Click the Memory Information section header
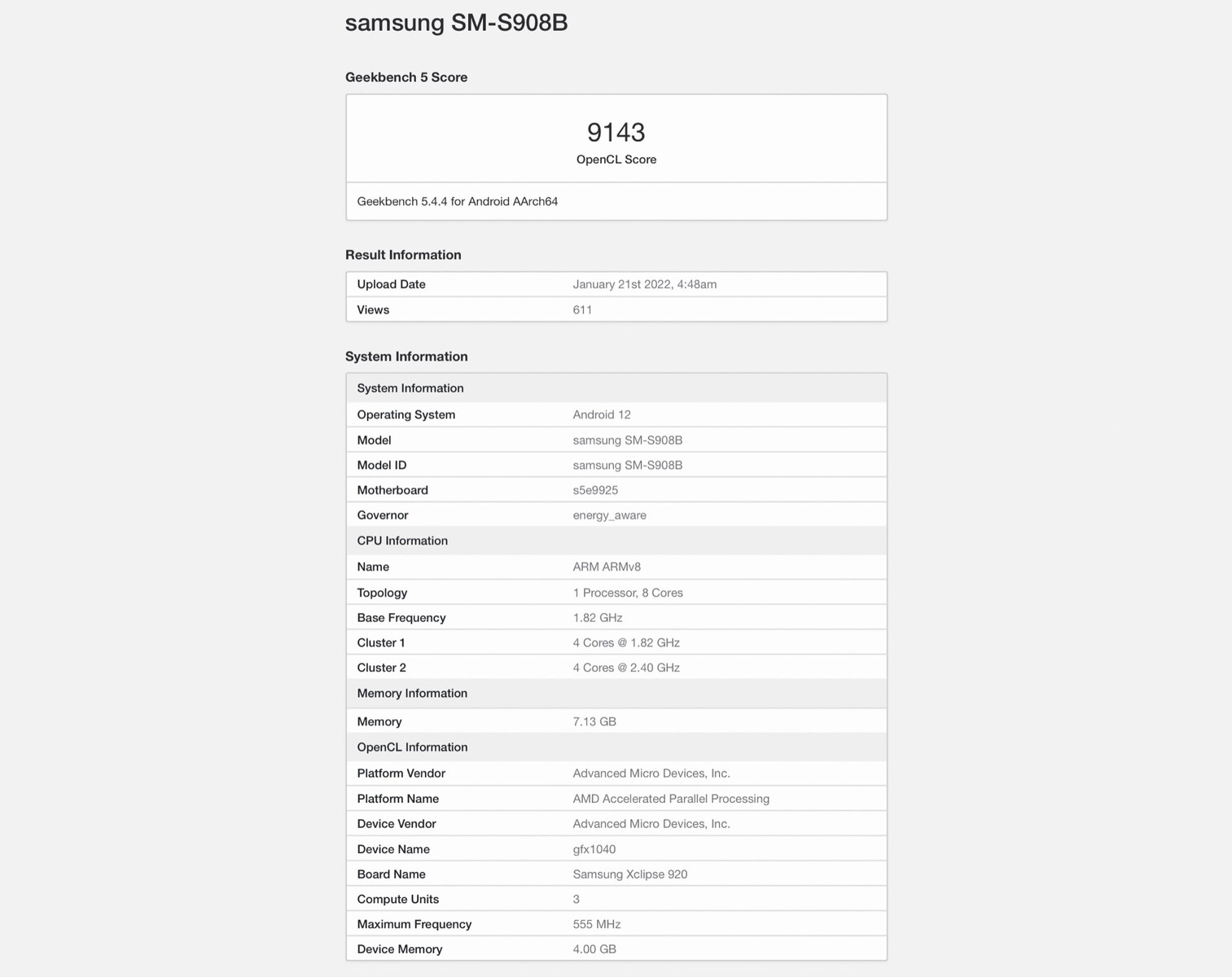 pos(616,694)
